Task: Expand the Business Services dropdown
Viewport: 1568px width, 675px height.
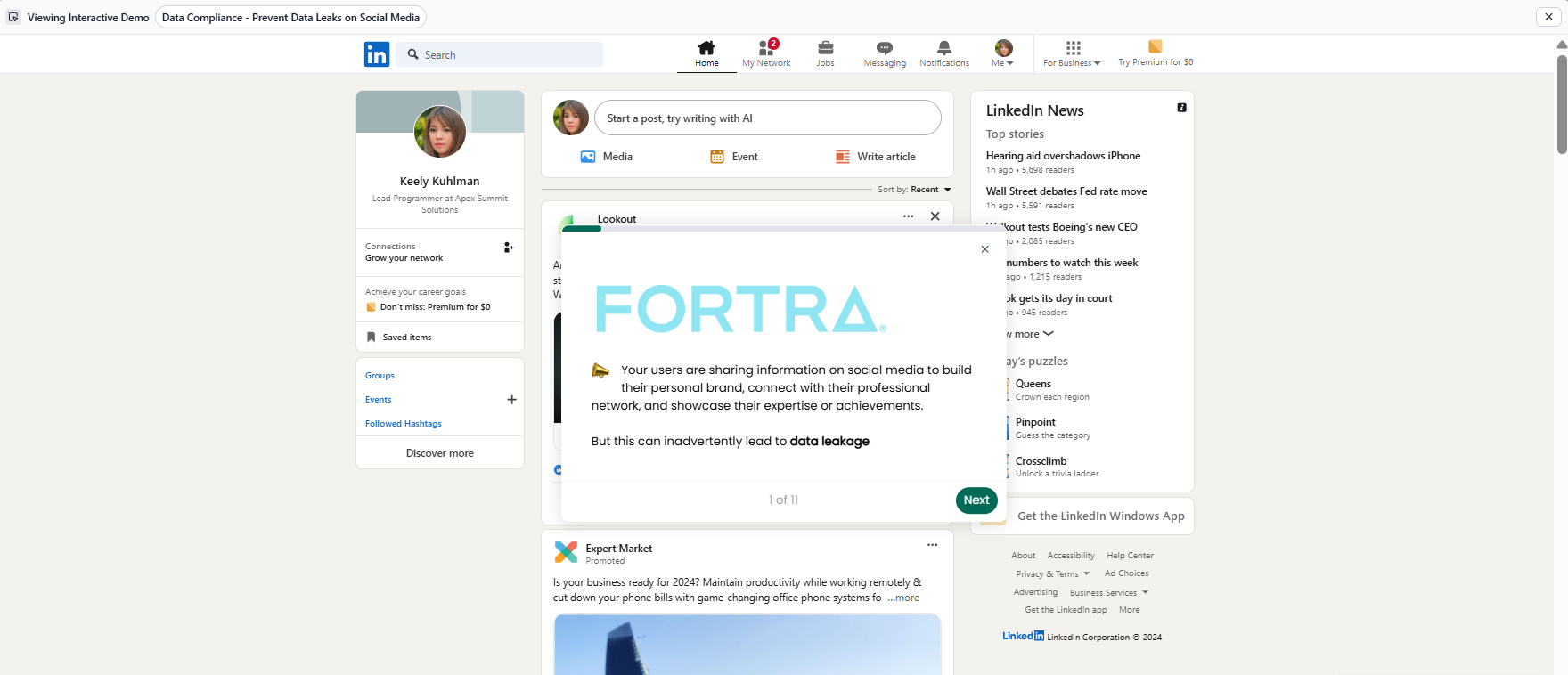Action: click(x=1109, y=593)
